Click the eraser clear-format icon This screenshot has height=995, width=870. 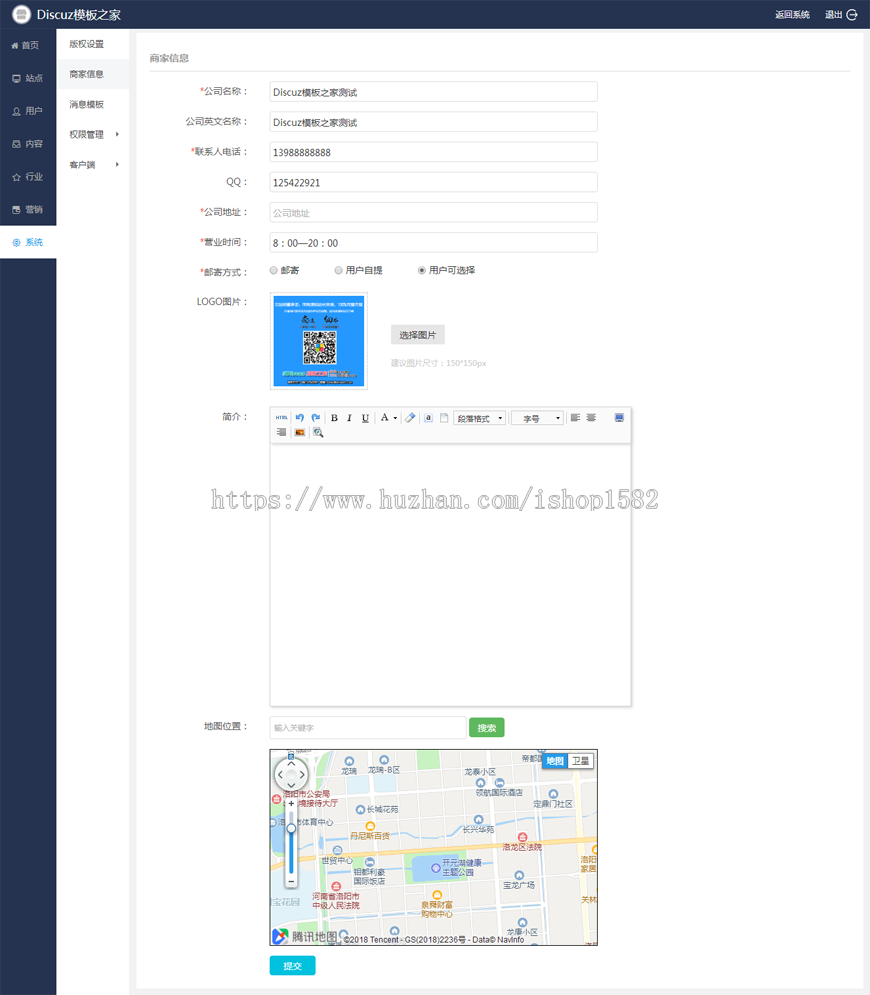point(411,418)
